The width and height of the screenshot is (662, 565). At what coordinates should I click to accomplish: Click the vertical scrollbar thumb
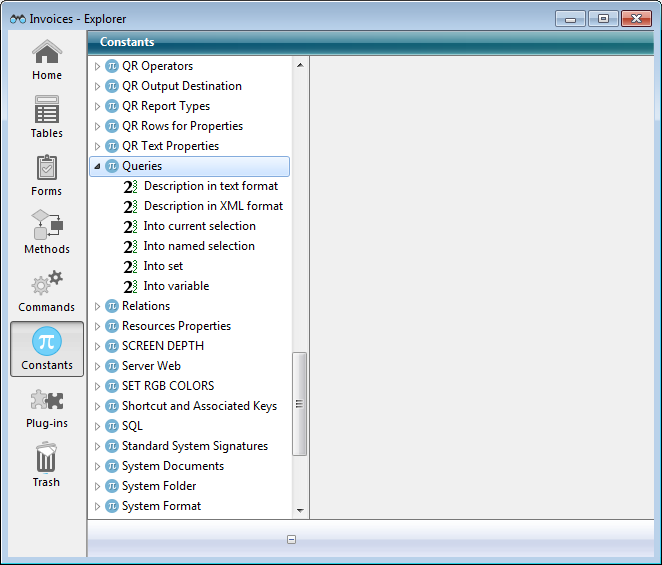[299, 403]
